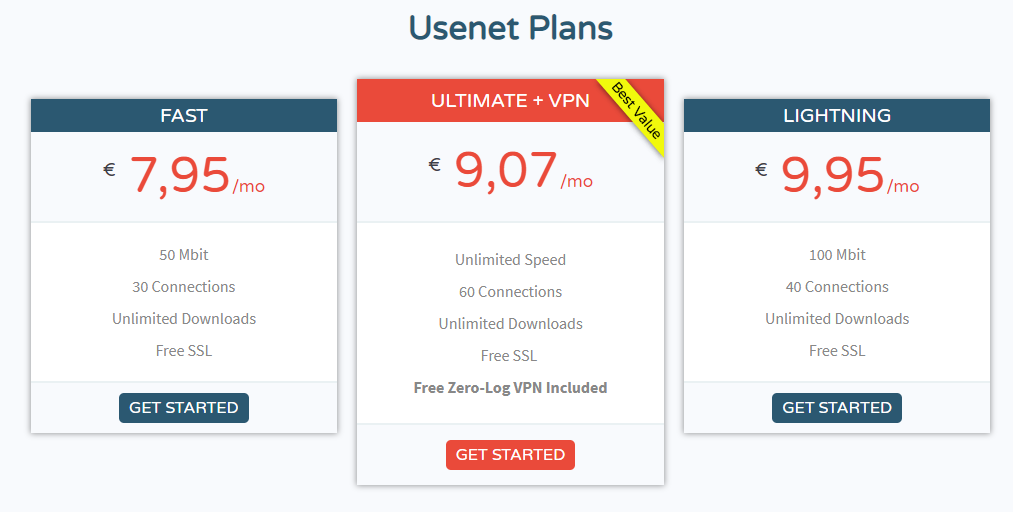Click Free SSL in the Lightning plan
The image size is (1013, 512).
coord(837,351)
